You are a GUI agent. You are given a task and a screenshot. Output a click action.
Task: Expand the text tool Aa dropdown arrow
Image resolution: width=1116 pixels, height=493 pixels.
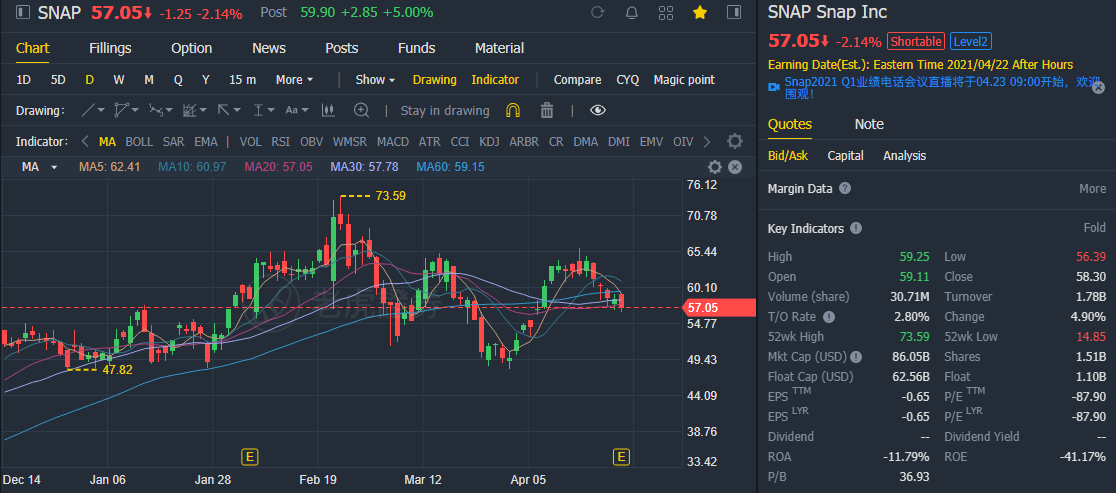pyautogui.click(x=305, y=110)
